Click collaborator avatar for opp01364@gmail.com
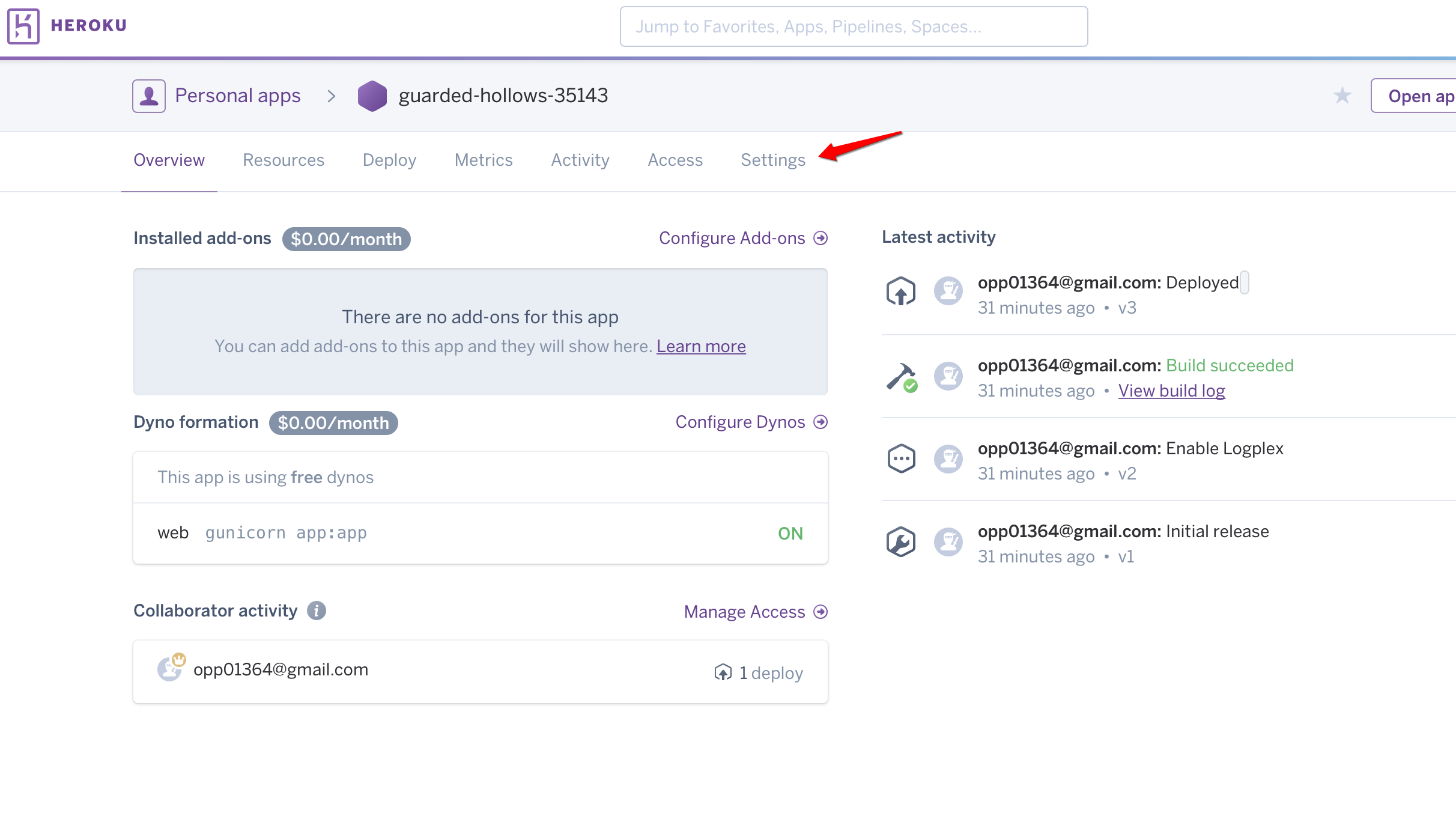Screen dimensions: 1456x822 click(171, 668)
